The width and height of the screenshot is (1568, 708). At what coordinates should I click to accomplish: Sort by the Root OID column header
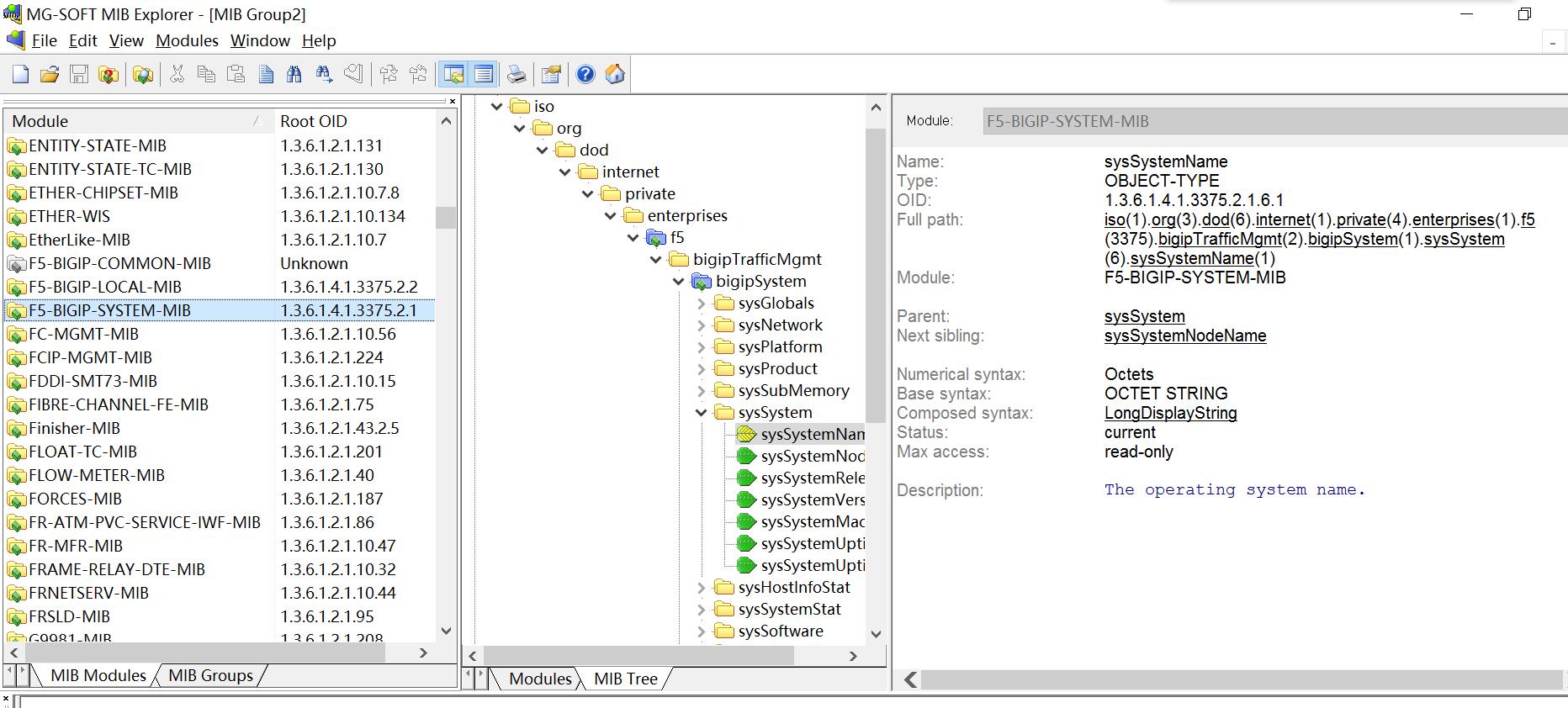pyautogui.click(x=354, y=121)
